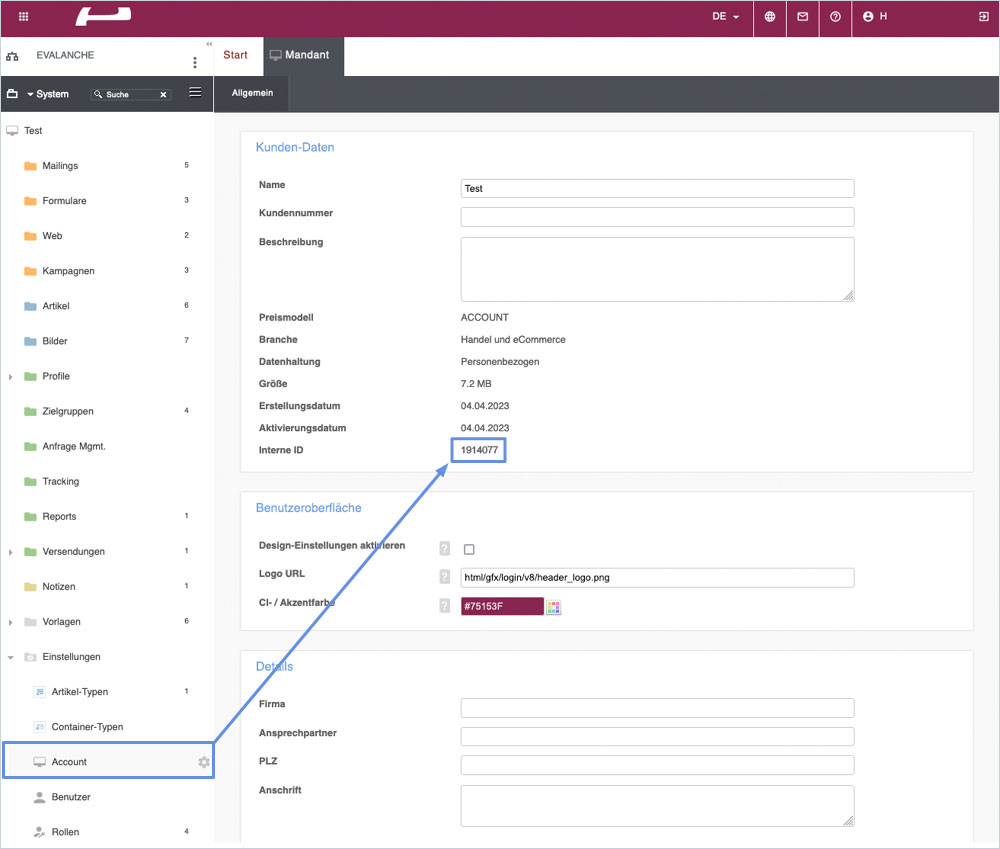The image size is (1000, 849).
Task: Click the logout icon at top right
Action: tap(983, 17)
